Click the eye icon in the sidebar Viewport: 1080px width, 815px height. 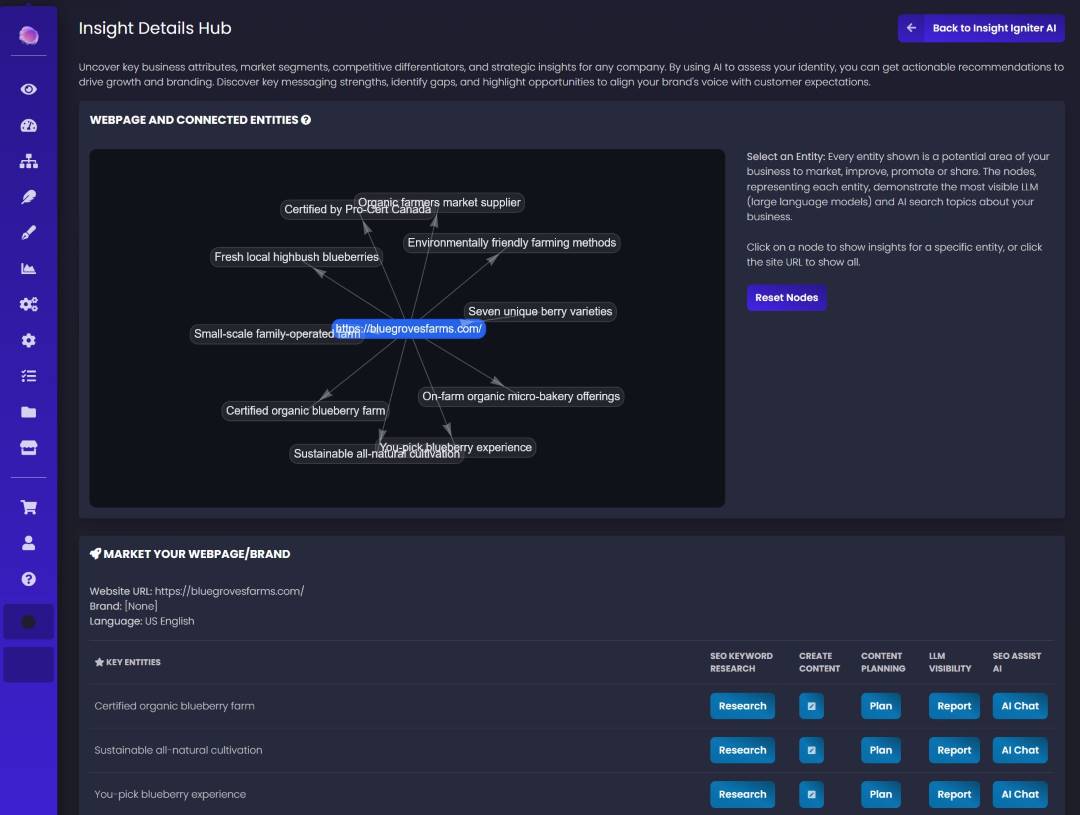coord(28,89)
